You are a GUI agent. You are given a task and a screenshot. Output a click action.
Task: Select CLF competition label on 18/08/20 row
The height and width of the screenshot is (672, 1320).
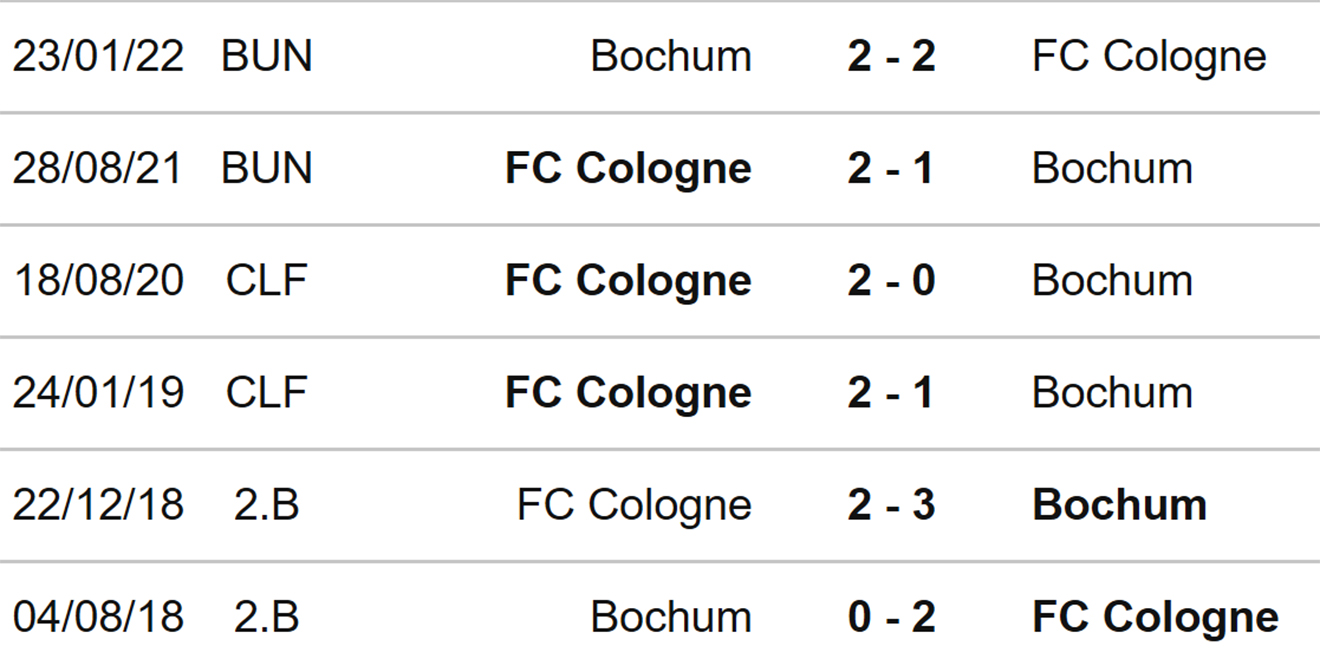[x=266, y=280]
